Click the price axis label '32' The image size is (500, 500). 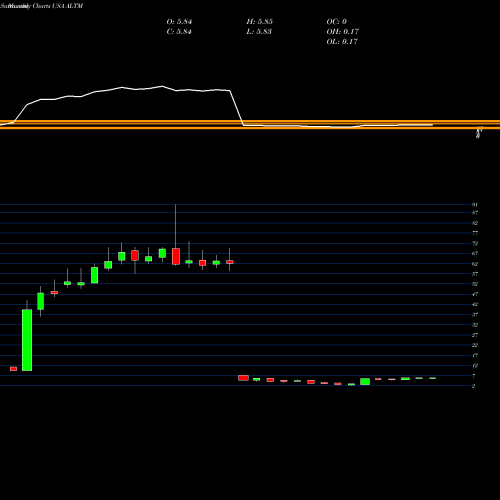click(475, 325)
